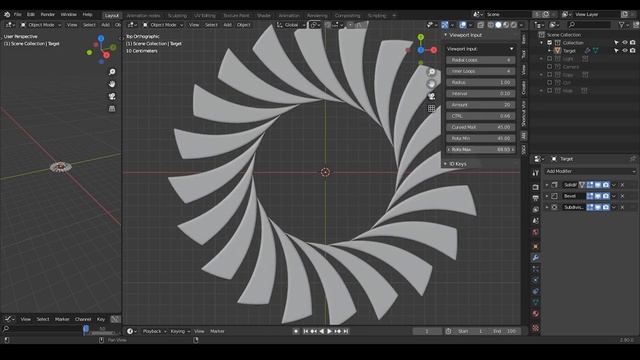
Task: Adjust the Radius slider field
Action: pos(480,82)
